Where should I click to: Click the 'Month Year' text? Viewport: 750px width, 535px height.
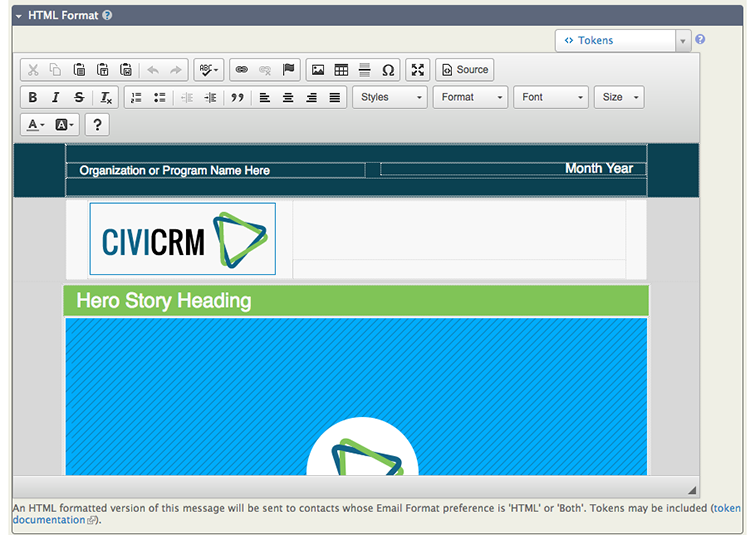pos(599,168)
